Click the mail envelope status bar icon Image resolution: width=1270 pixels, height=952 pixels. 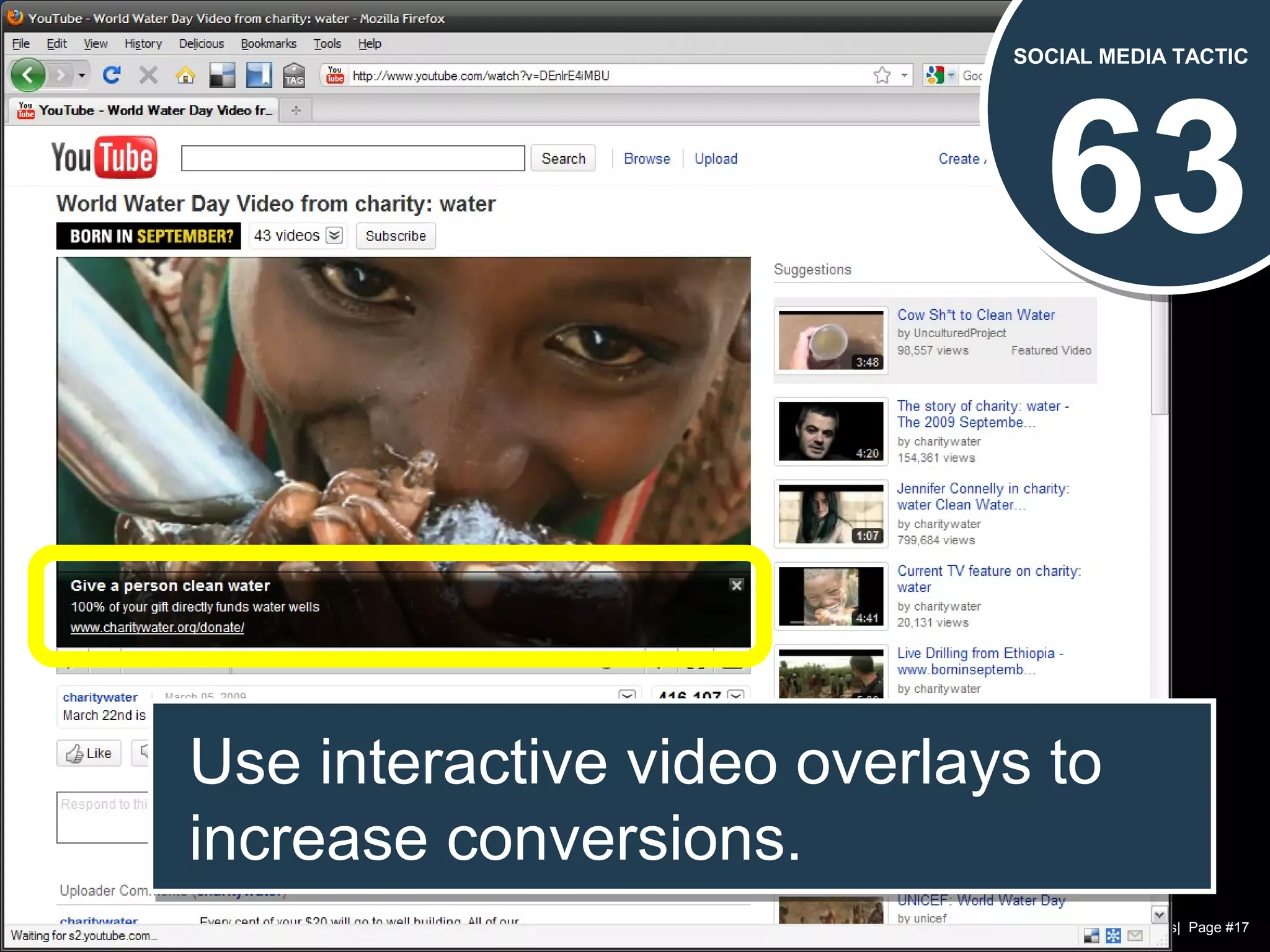pos(1135,936)
